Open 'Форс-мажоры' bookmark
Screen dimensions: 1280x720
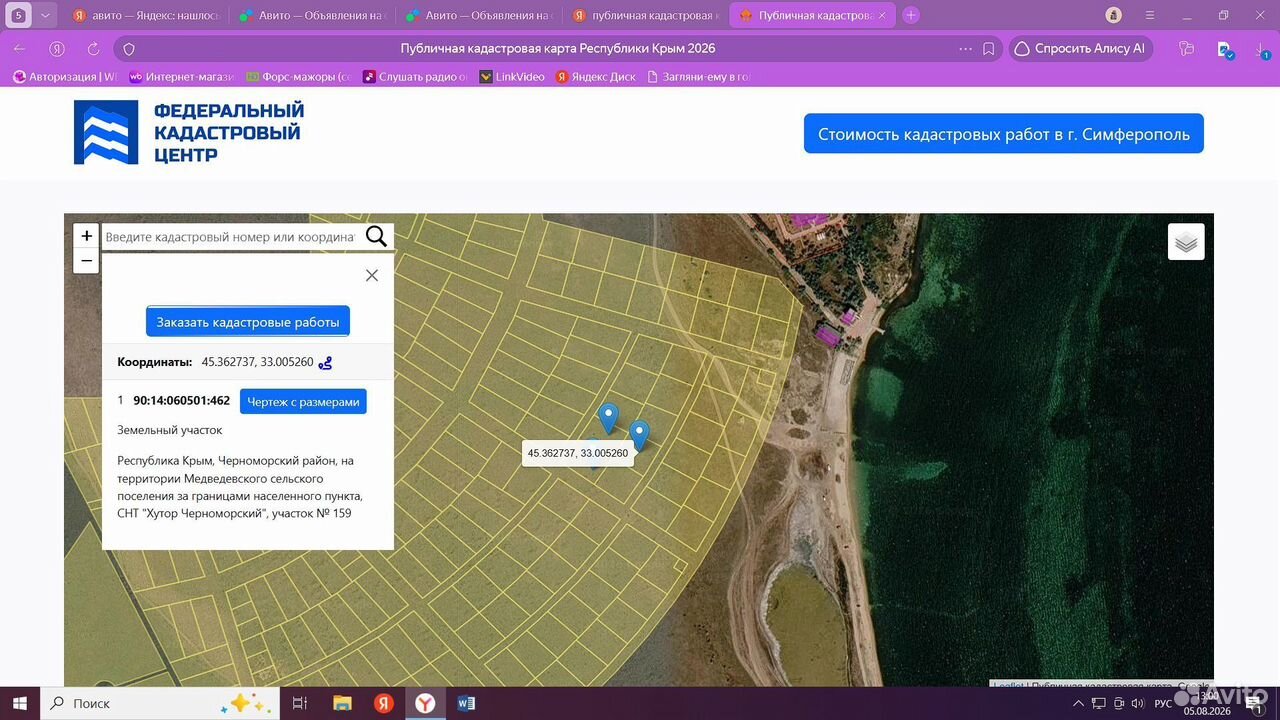pyautogui.click(x=299, y=77)
